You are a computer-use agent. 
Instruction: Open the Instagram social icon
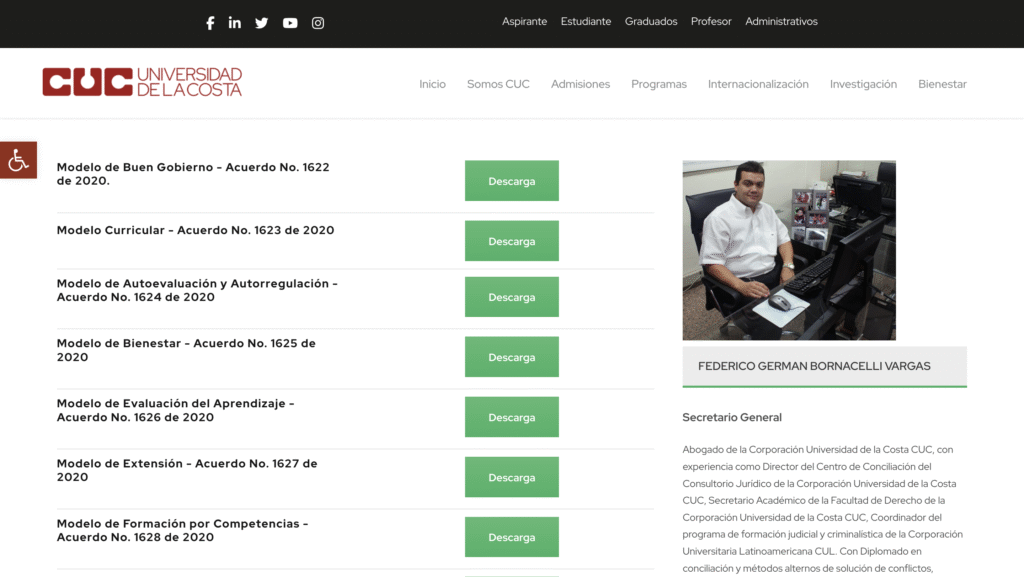tap(318, 23)
